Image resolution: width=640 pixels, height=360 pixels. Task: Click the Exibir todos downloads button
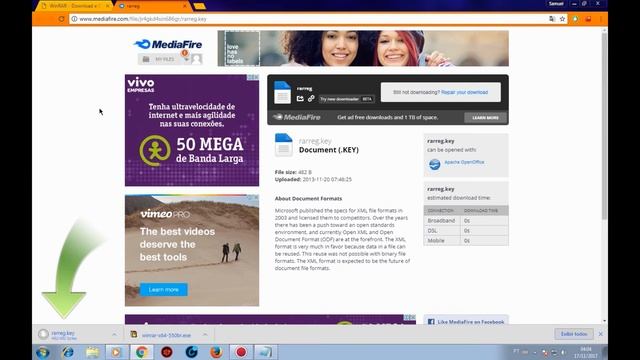tap(573, 334)
